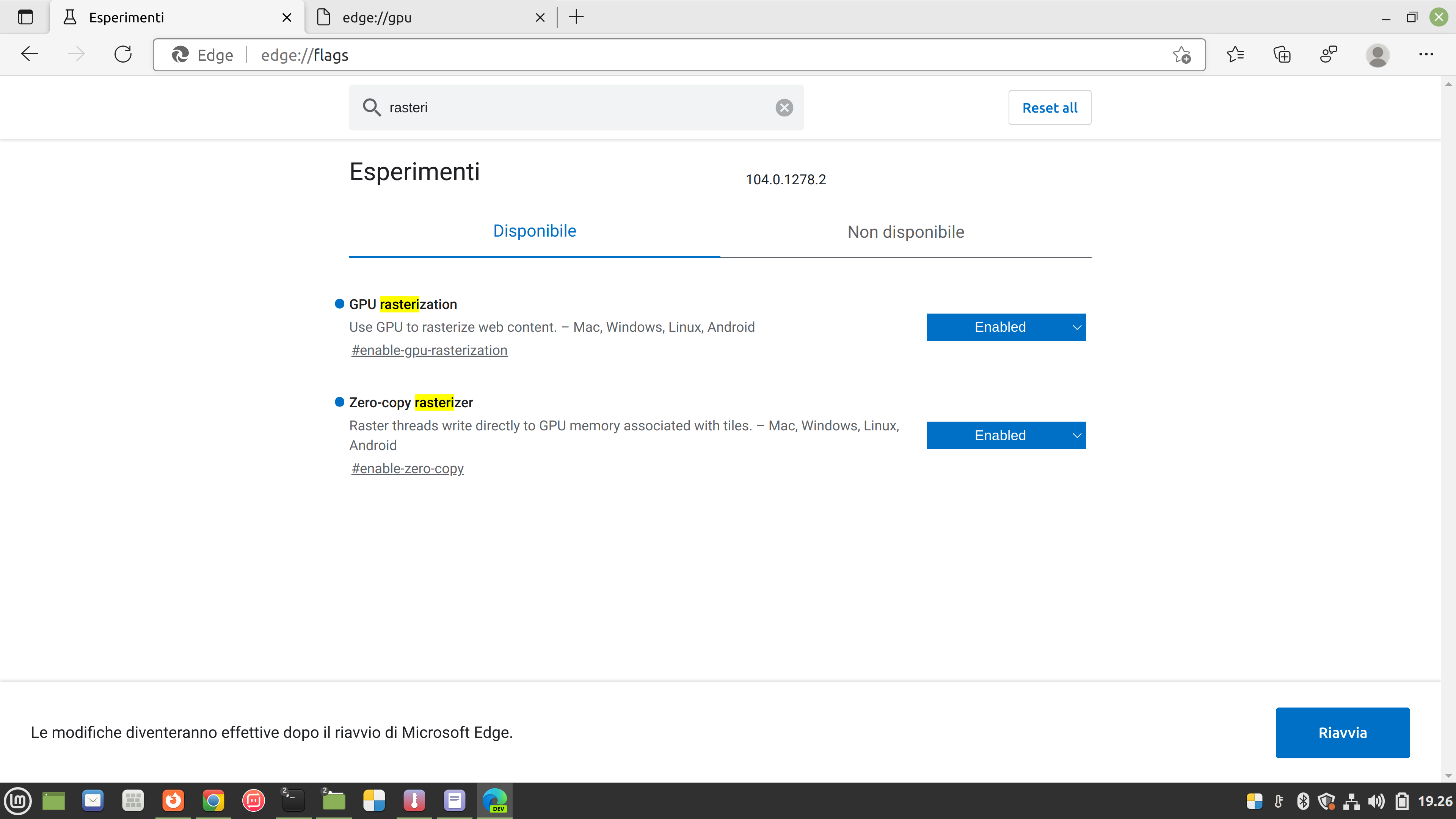
Task: Clear the rasteri search text
Action: point(784,107)
